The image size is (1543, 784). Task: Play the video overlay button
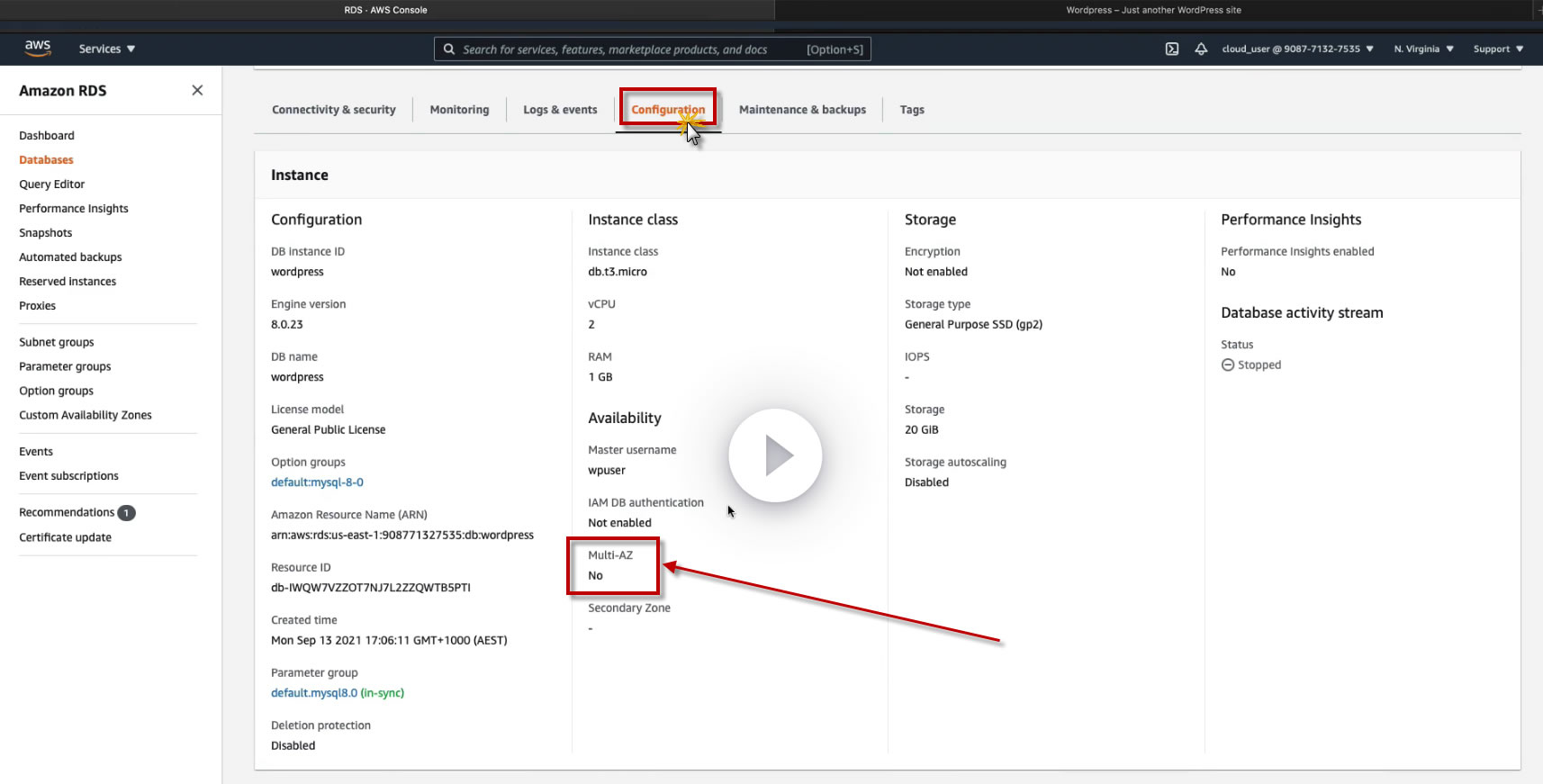[775, 455]
